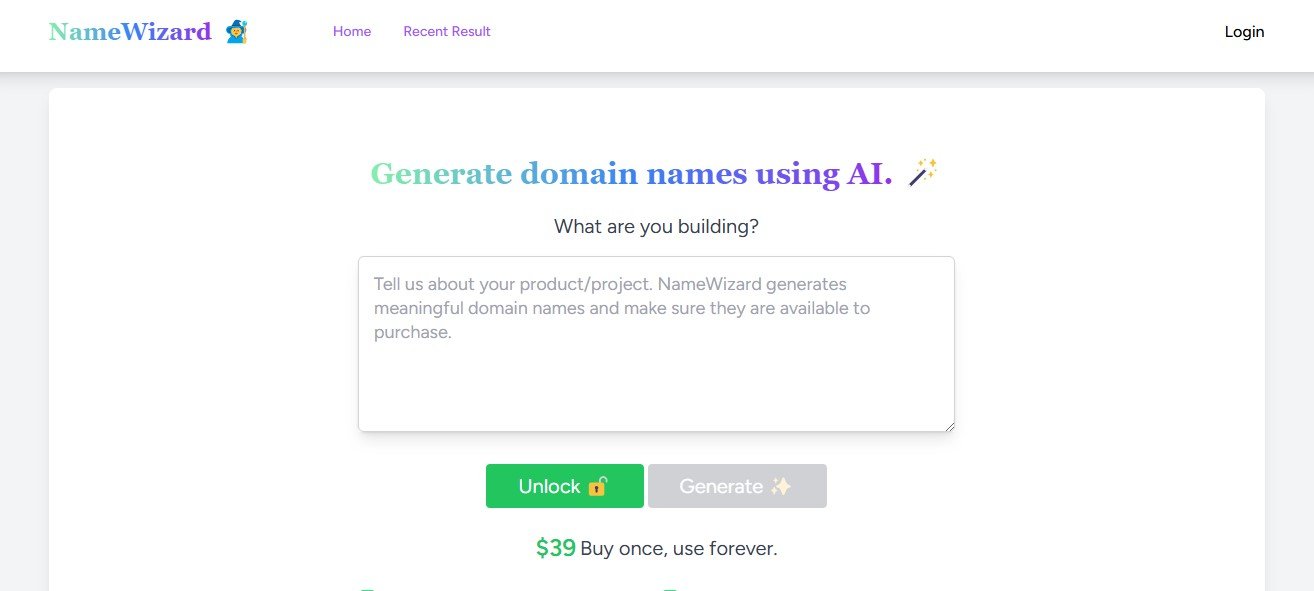Image resolution: width=1314 pixels, height=591 pixels.
Task: Click the wizard emoji beside the NameWizard logo
Action: point(237,32)
